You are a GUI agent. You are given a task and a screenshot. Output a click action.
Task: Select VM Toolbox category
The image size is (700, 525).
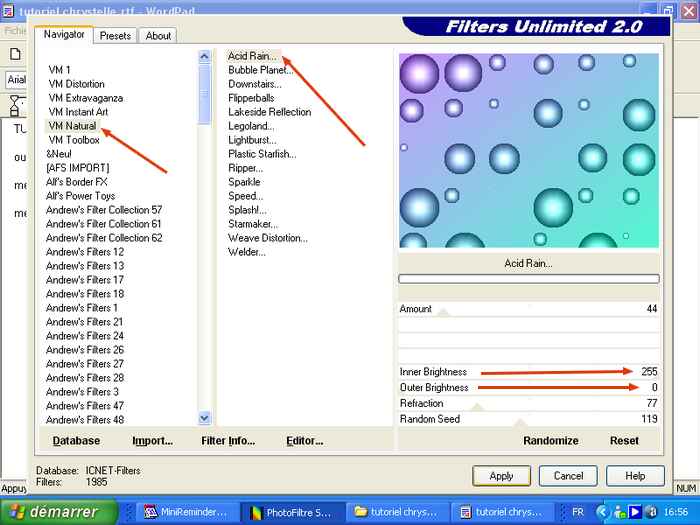click(x=74, y=140)
